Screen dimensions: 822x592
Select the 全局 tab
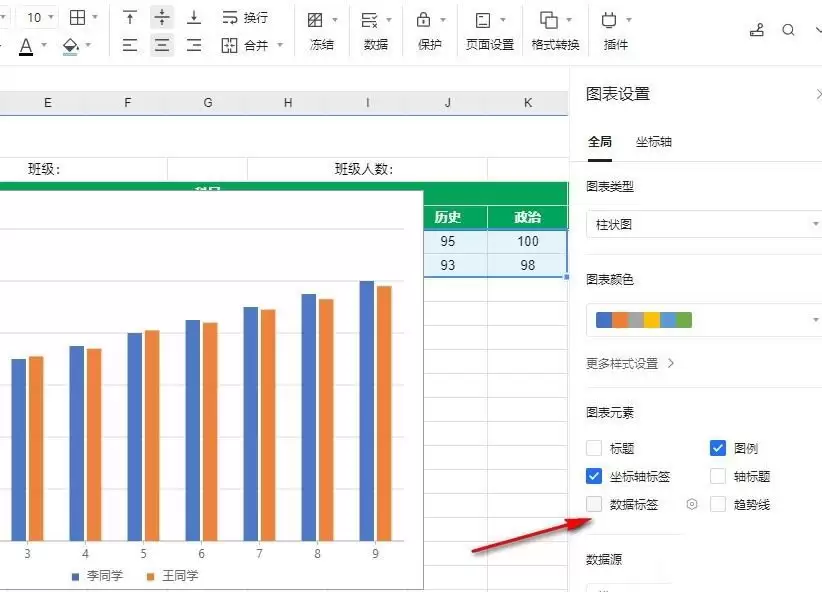600,142
